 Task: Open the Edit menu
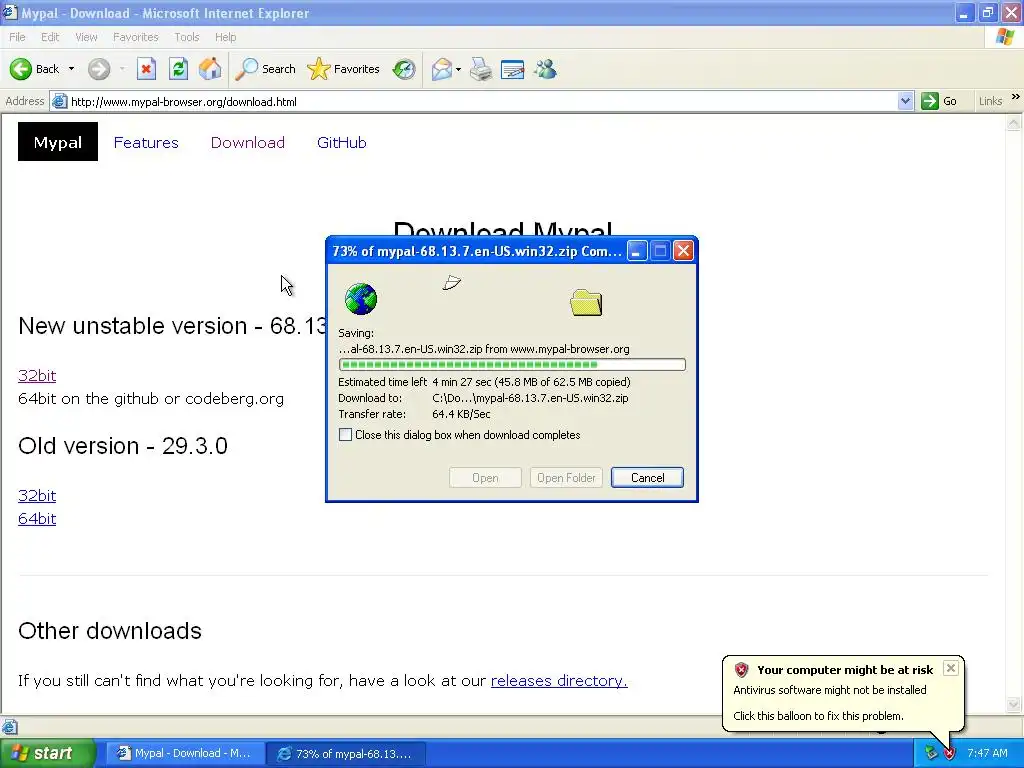[50, 37]
